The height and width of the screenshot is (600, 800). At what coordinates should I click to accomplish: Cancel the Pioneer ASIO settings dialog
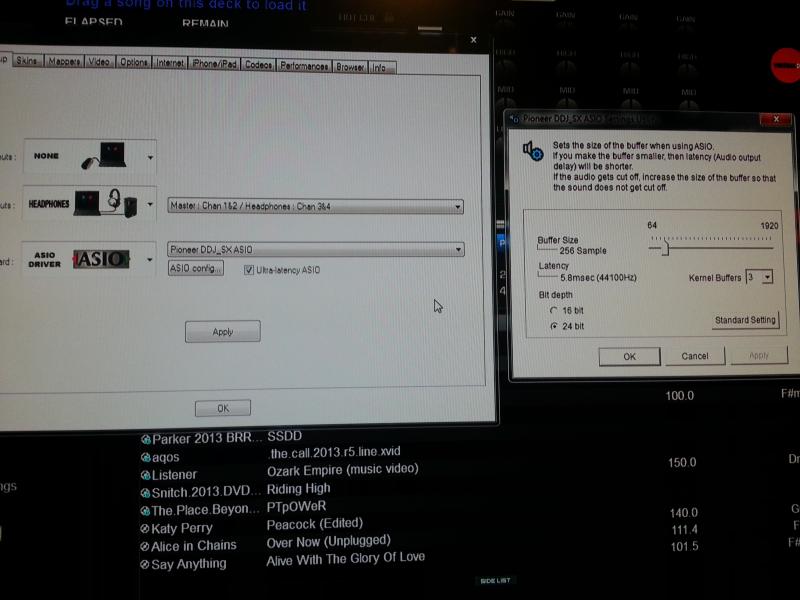point(694,356)
